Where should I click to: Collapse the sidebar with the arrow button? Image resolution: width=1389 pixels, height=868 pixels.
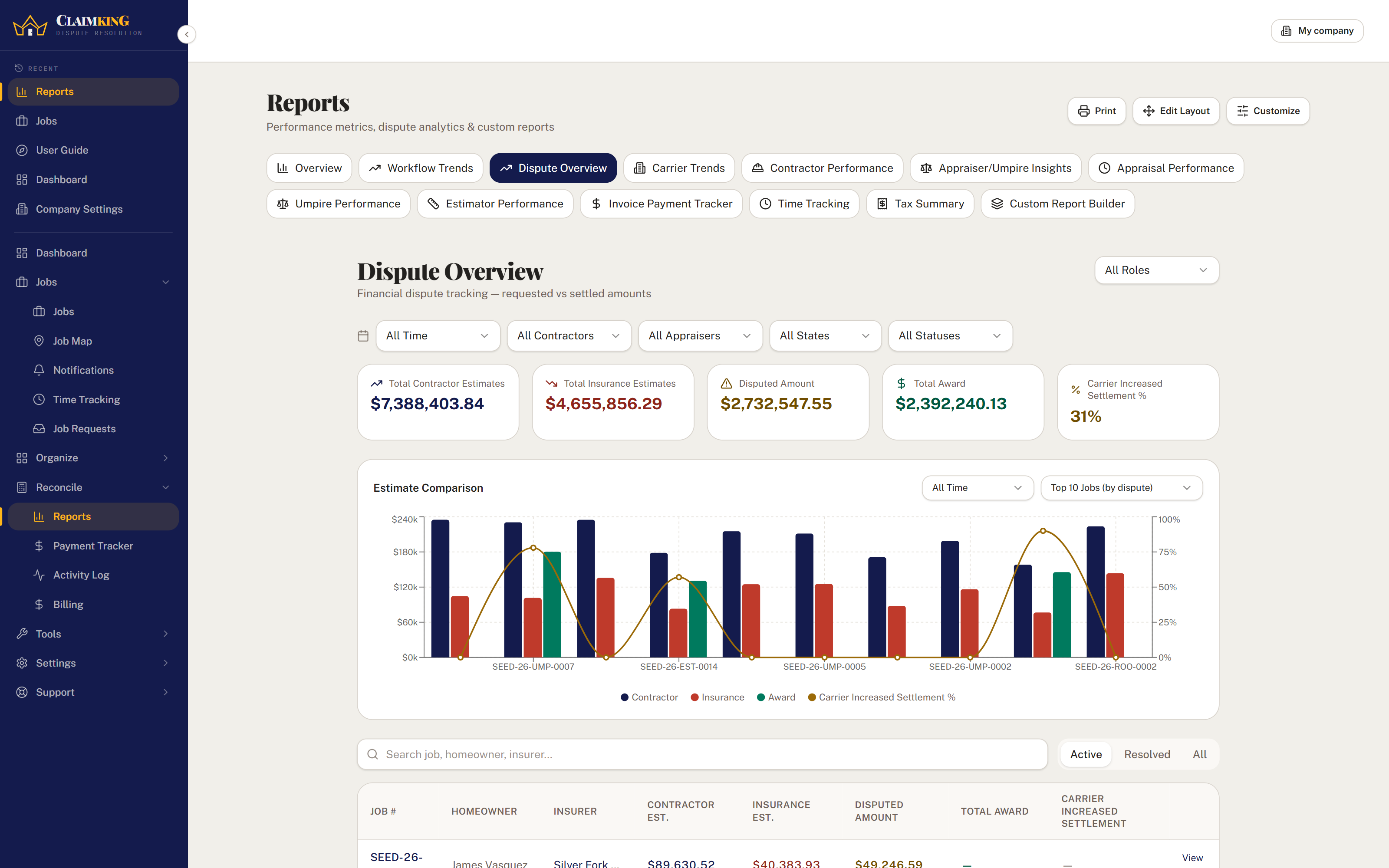[x=187, y=34]
